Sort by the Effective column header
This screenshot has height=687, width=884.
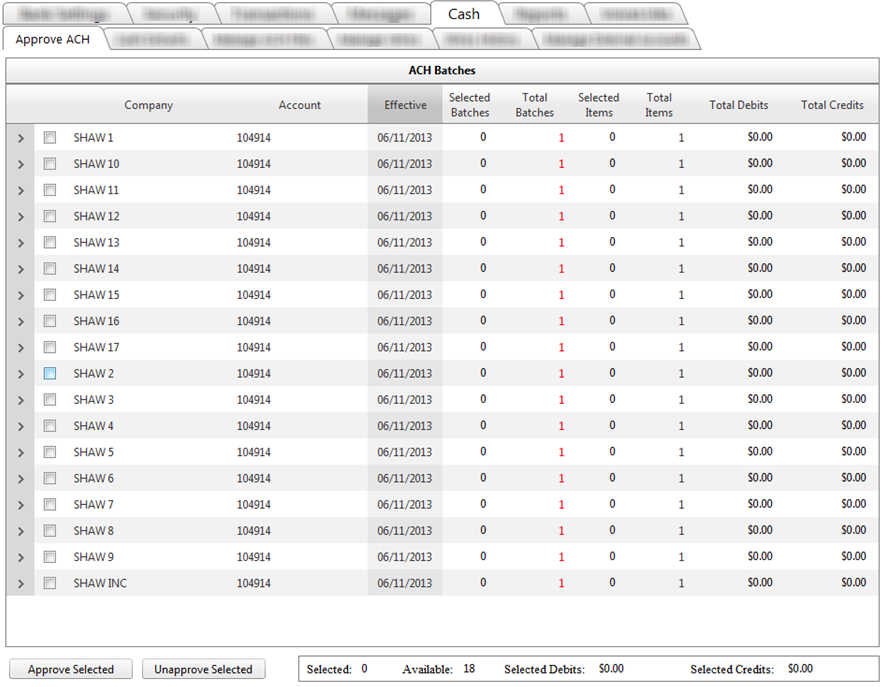(x=405, y=105)
